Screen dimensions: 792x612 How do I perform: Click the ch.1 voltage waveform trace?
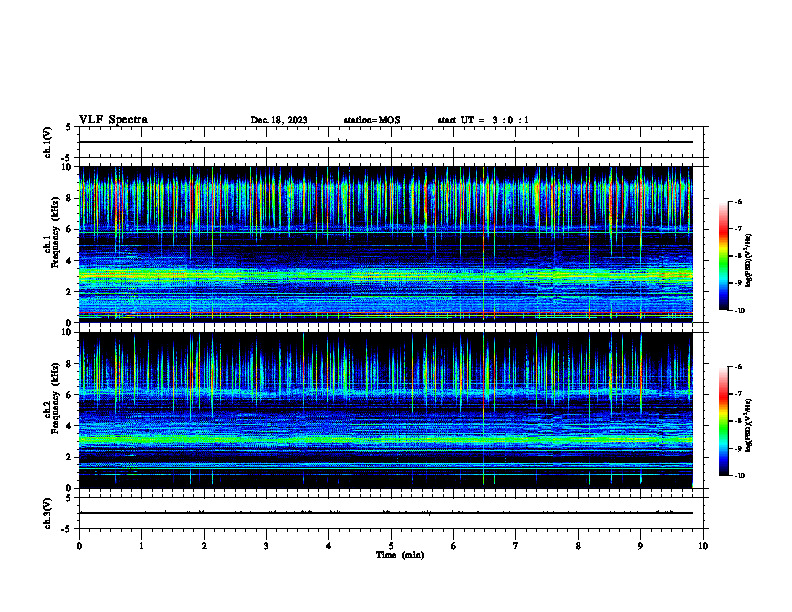(386, 142)
